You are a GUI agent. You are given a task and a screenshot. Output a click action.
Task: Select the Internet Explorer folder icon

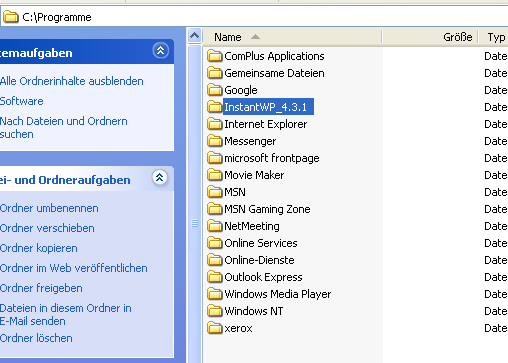click(214, 124)
